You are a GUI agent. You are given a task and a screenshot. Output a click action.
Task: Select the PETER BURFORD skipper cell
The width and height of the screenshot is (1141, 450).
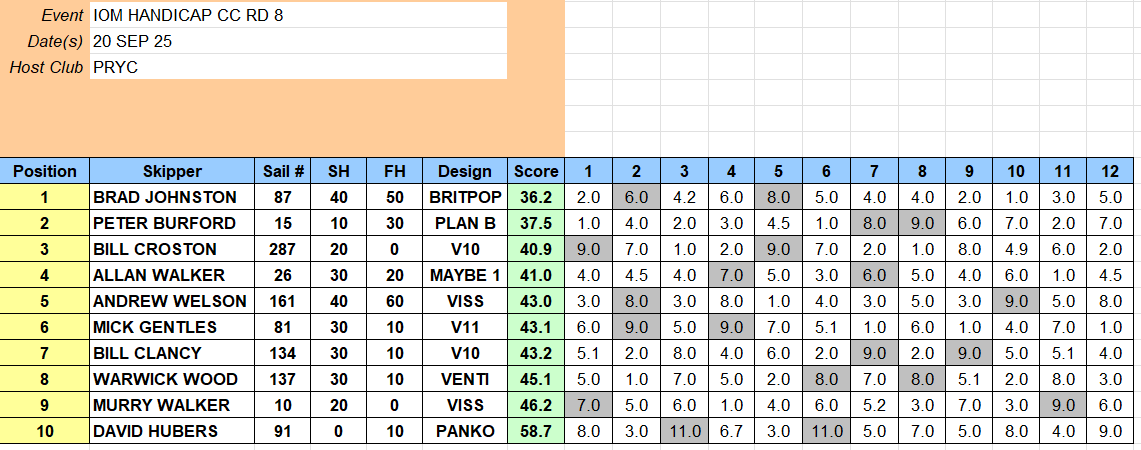click(164, 223)
